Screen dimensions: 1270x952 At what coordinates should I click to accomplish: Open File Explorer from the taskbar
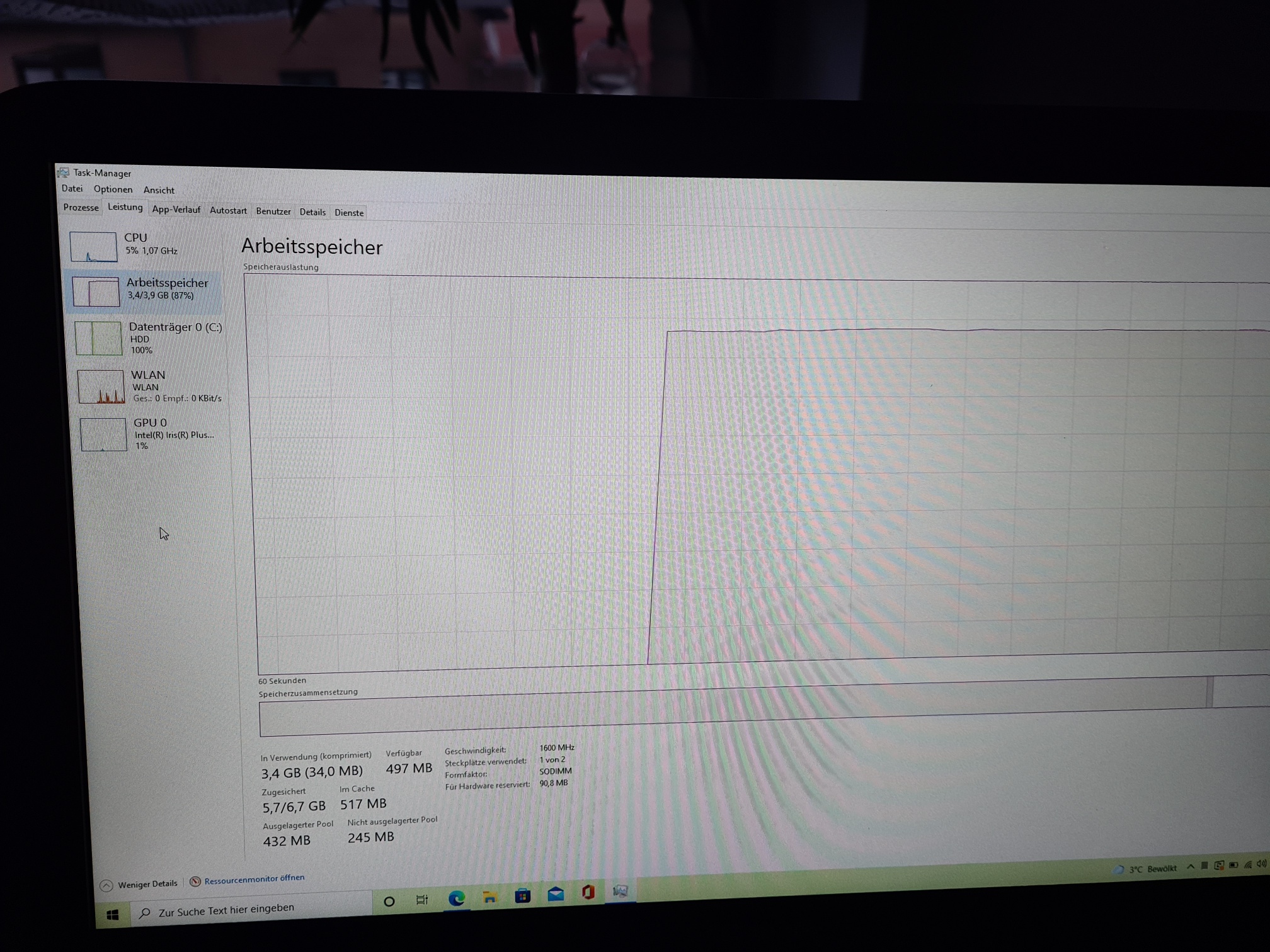click(x=489, y=897)
